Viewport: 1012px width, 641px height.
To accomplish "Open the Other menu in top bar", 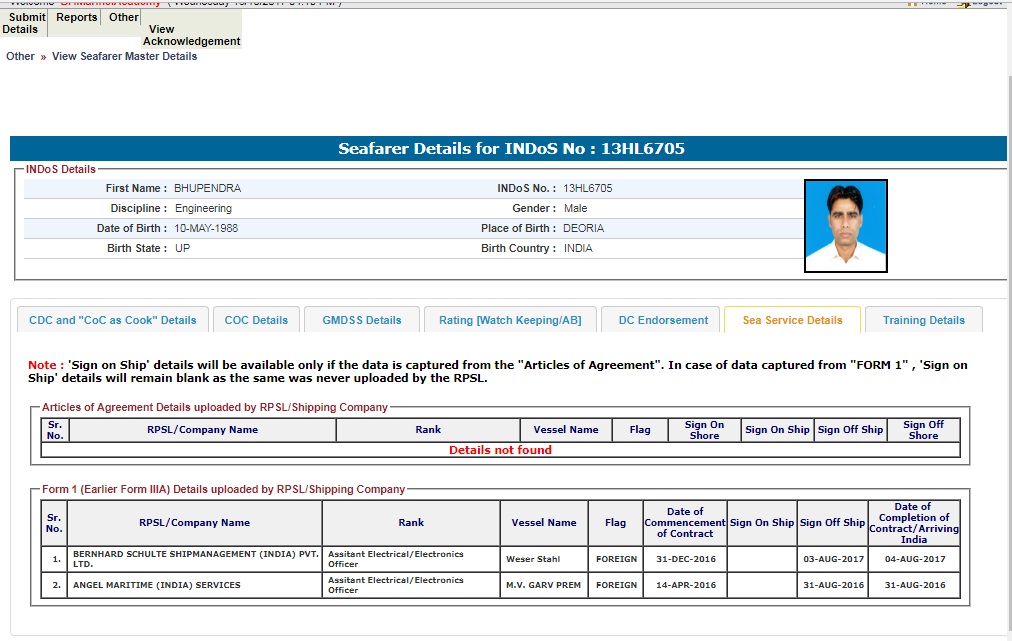I will (124, 17).
